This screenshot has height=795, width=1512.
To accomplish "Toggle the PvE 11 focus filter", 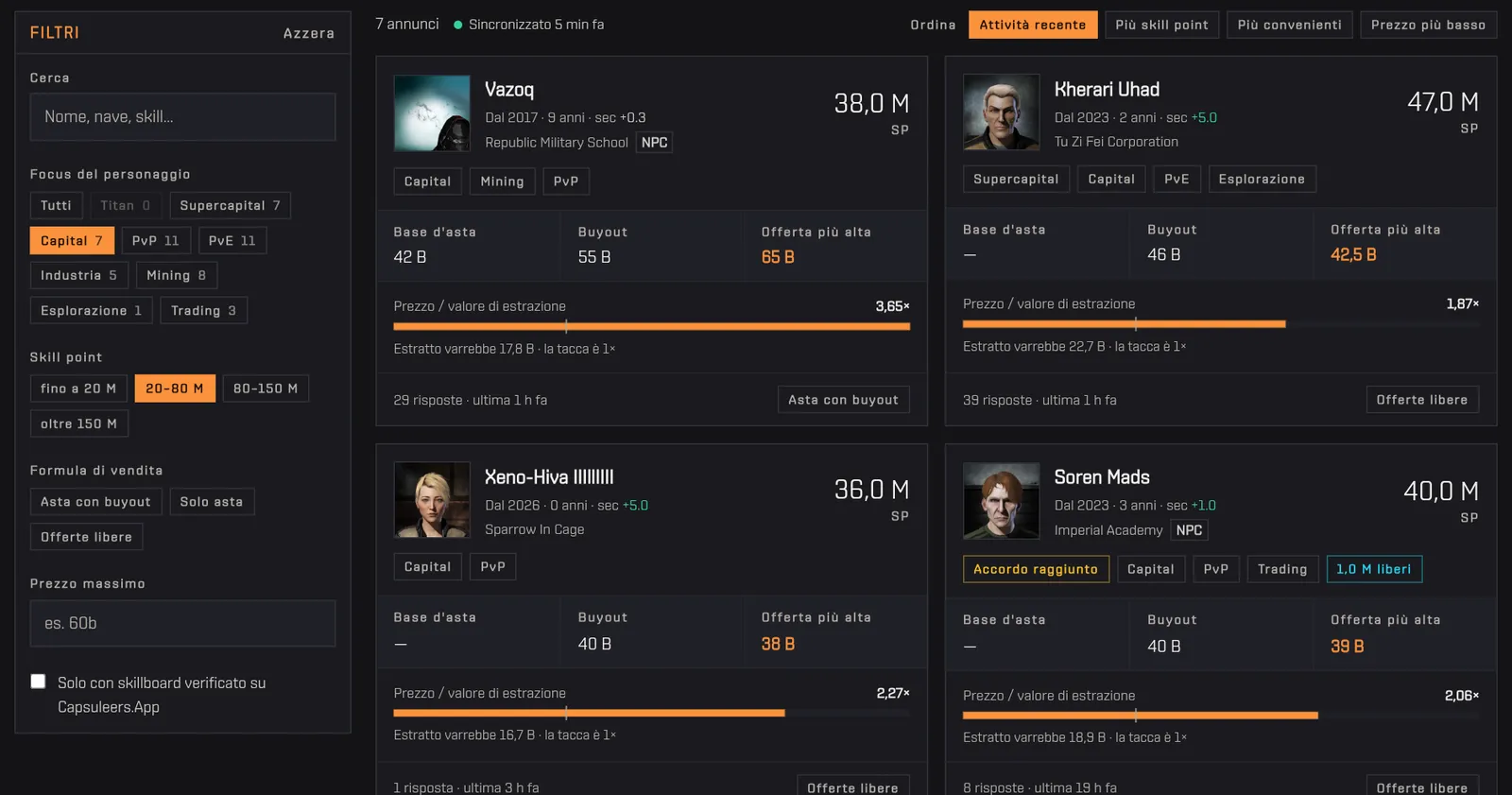I will (232, 240).
